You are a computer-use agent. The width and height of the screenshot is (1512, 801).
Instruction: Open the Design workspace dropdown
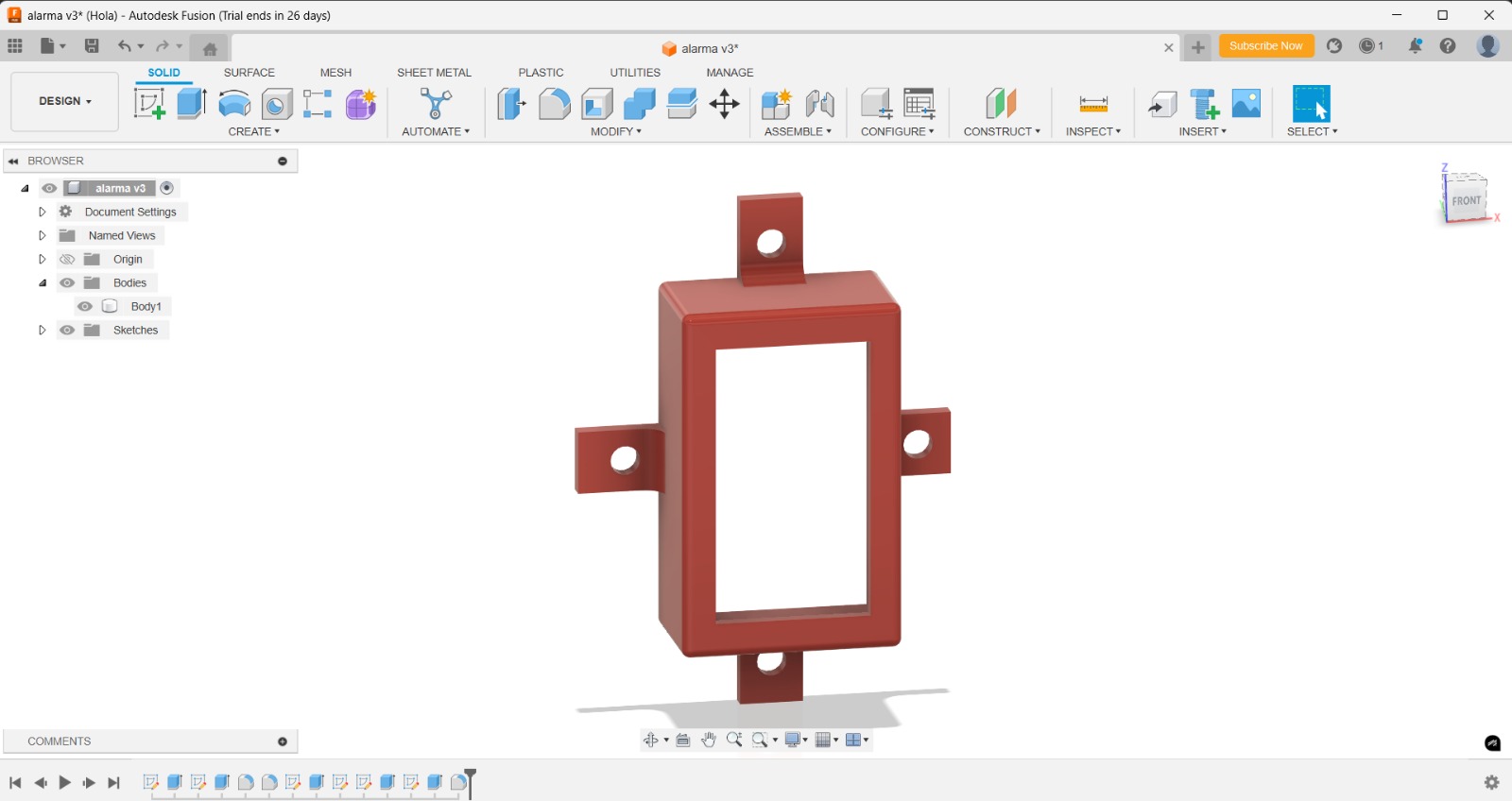pyautogui.click(x=64, y=101)
